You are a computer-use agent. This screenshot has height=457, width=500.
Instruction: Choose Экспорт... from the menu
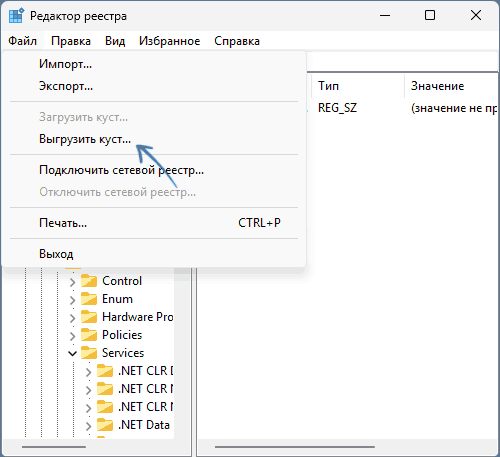click(153, 86)
